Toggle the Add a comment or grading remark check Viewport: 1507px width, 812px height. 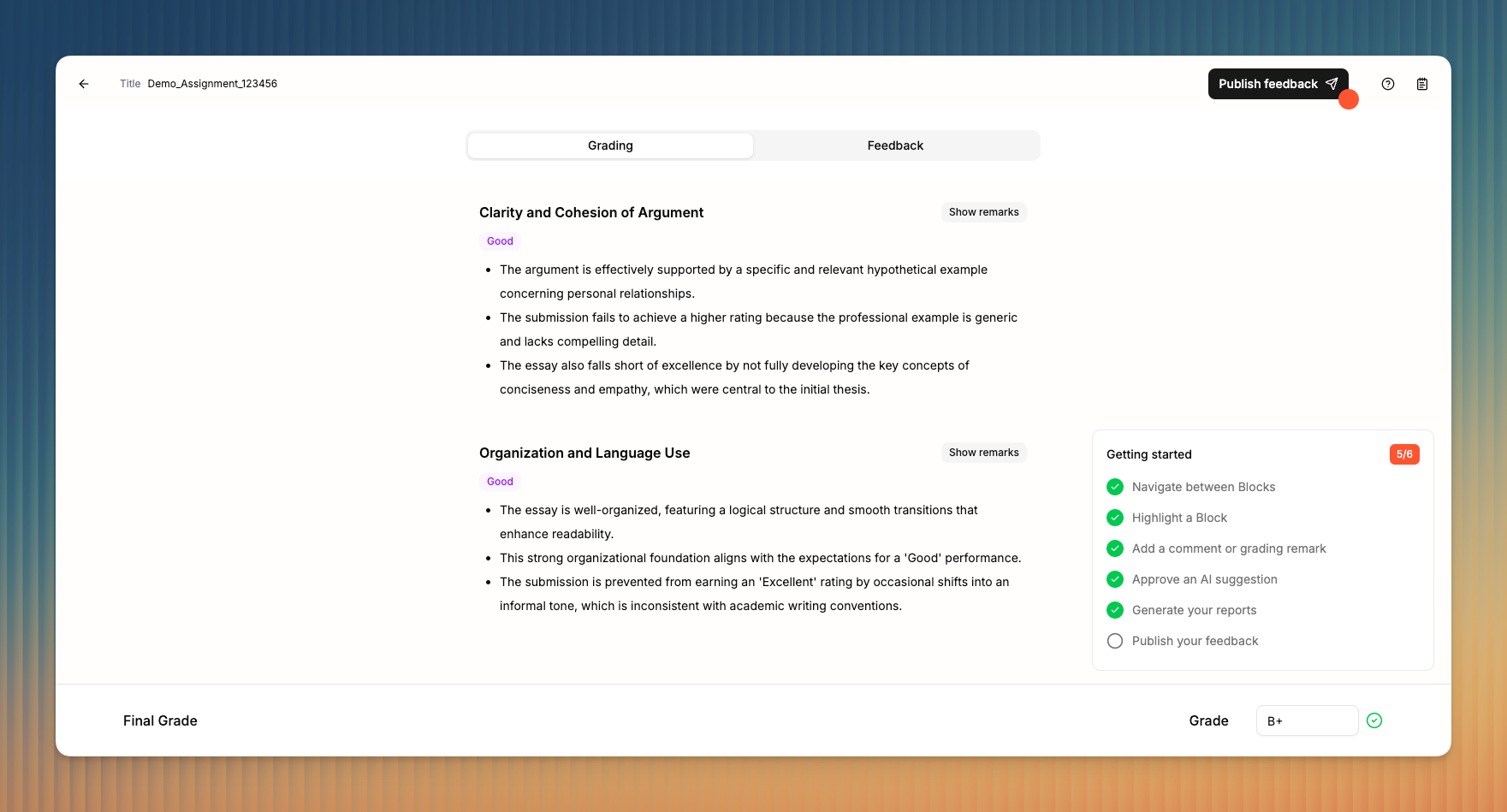coord(1115,548)
